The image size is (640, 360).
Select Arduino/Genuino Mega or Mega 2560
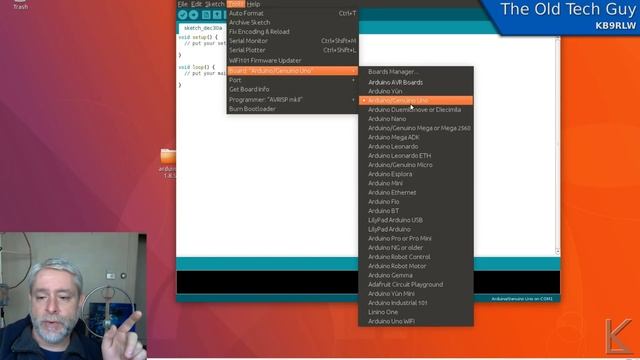click(x=416, y=128)
